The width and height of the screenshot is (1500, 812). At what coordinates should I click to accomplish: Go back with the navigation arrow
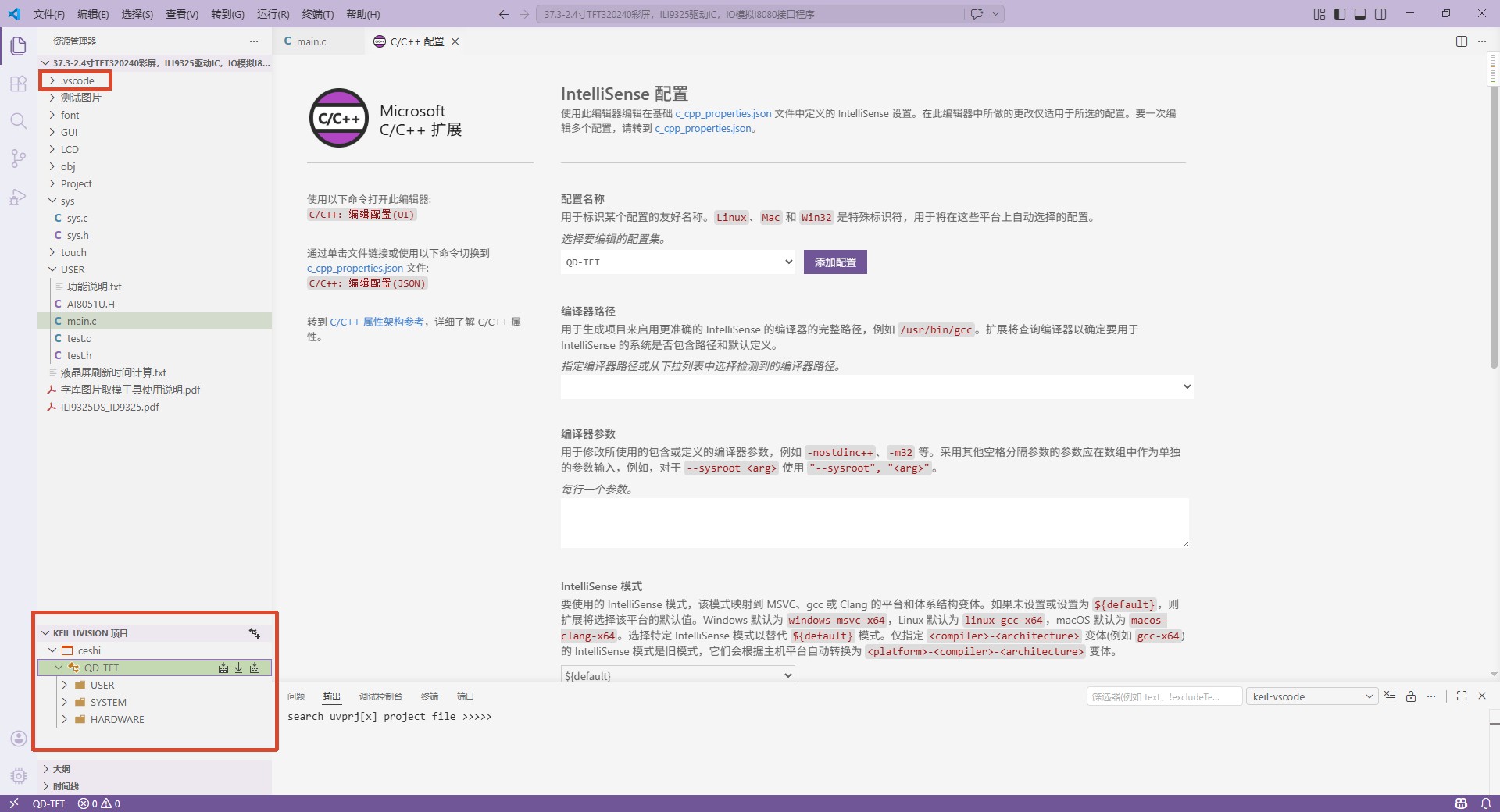504,14
